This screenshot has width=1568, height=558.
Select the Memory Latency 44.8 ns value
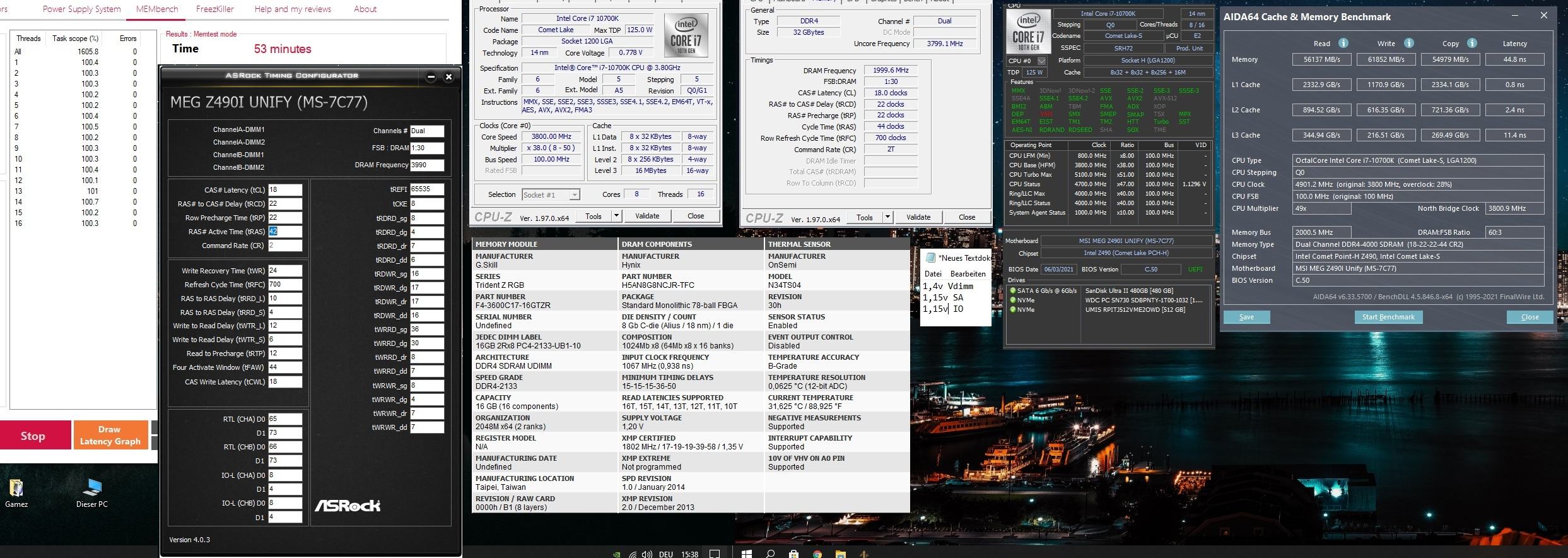tap(1514, 59)
